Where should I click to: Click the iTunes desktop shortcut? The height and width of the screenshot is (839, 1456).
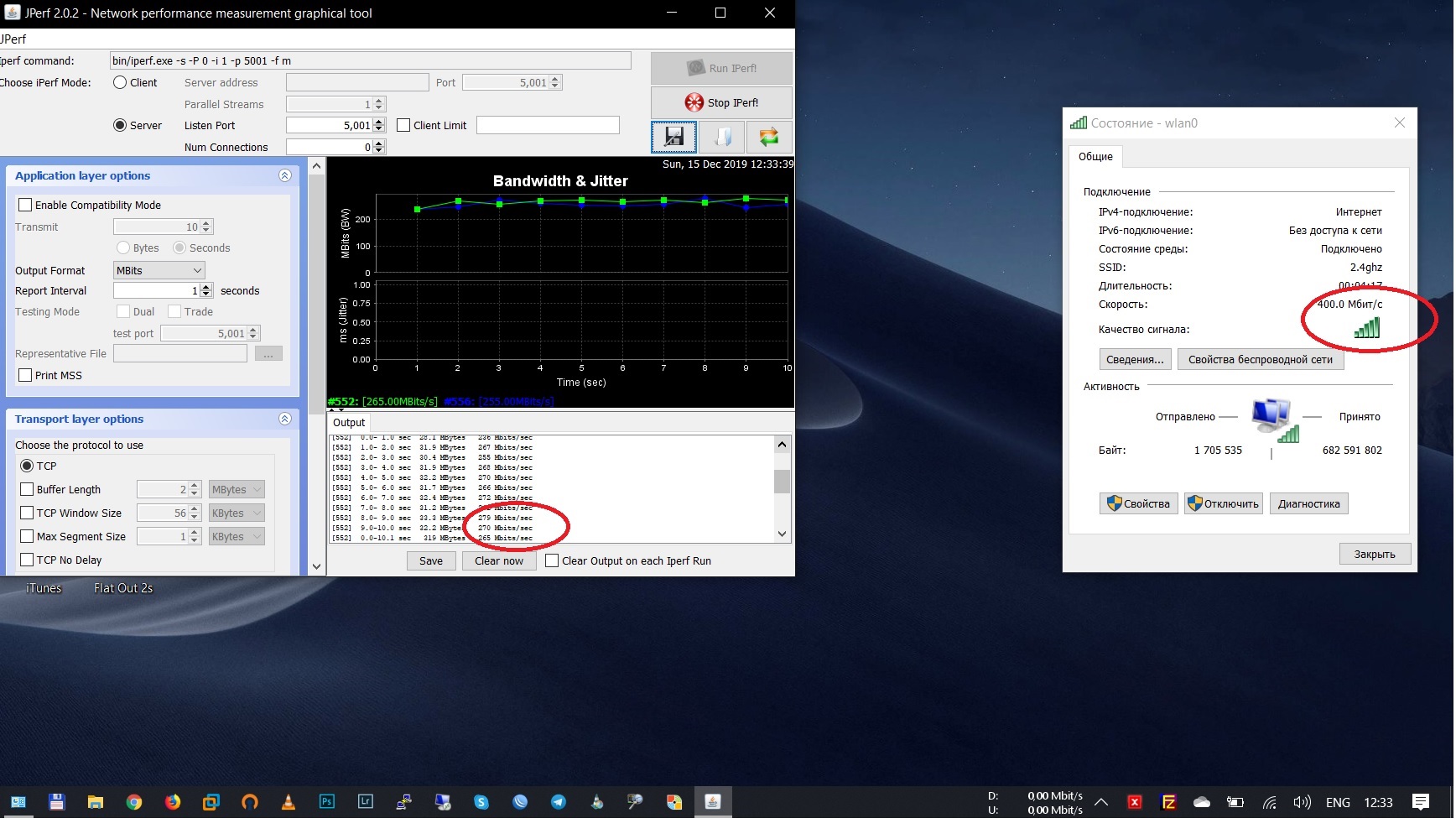[44, 588]
